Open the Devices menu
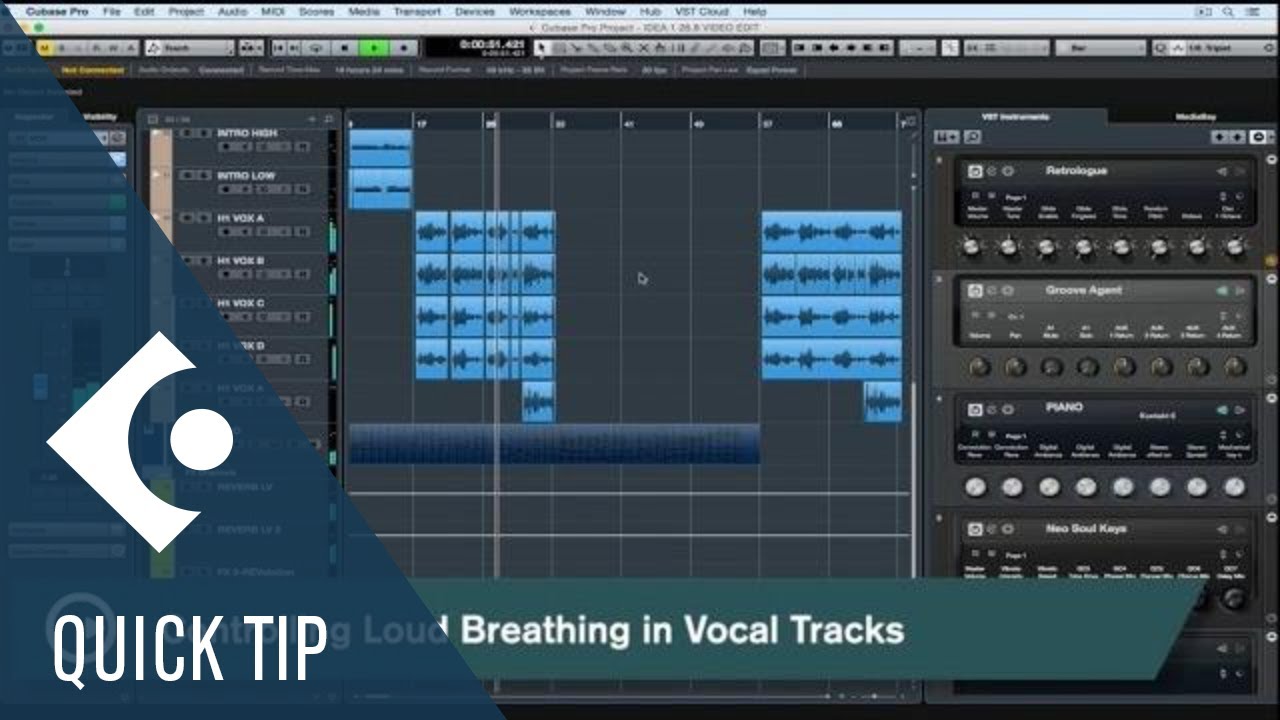Screen dimensions: 1280x720 coord(474,11)
